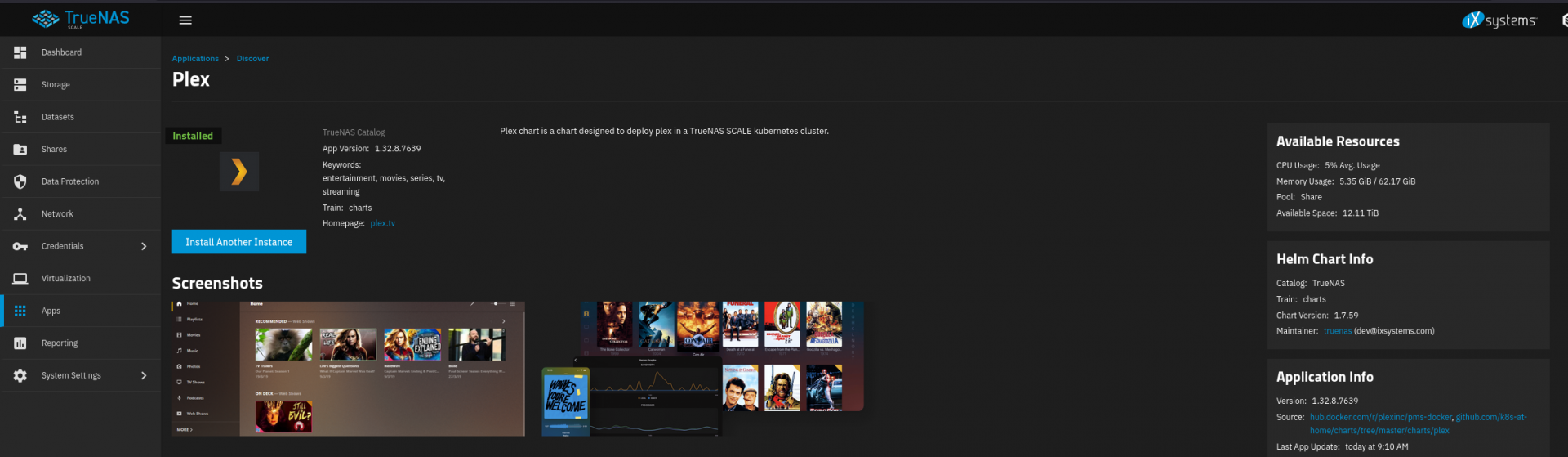The height and width of the screenshot is (457, 1568).
Task: Click truenas maintainer link
Action: pos(1338,331)
